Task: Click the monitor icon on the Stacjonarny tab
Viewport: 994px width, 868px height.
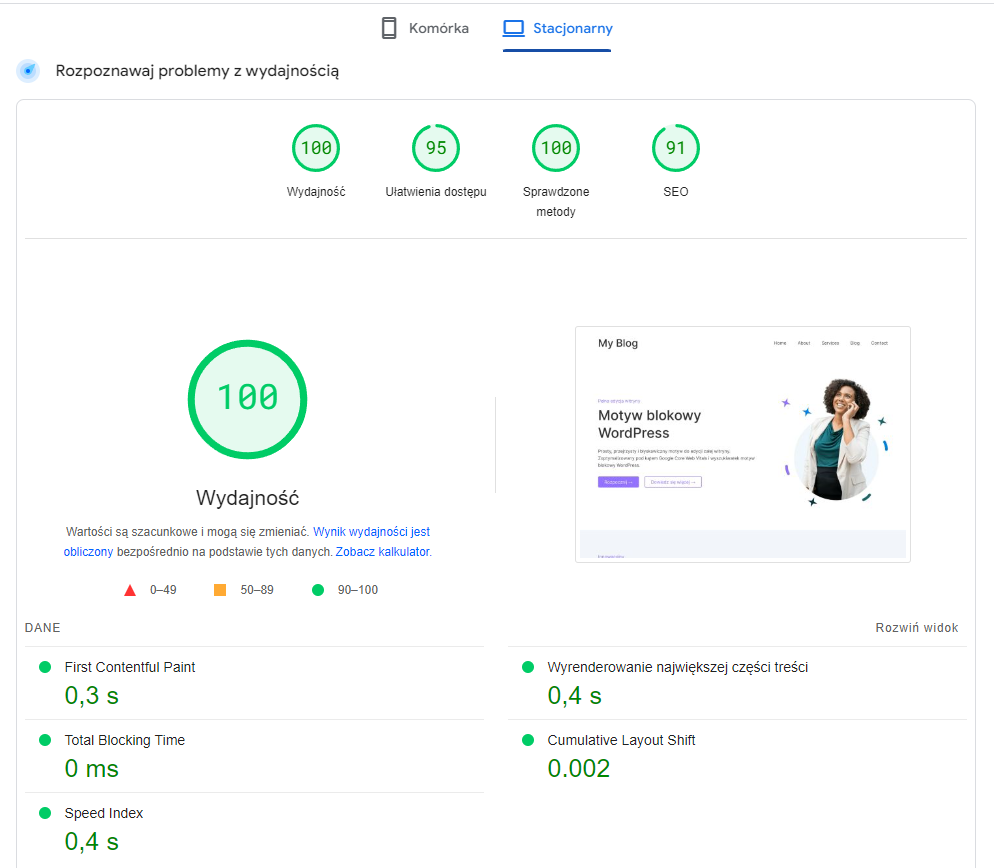Action: tap(514, 27)
